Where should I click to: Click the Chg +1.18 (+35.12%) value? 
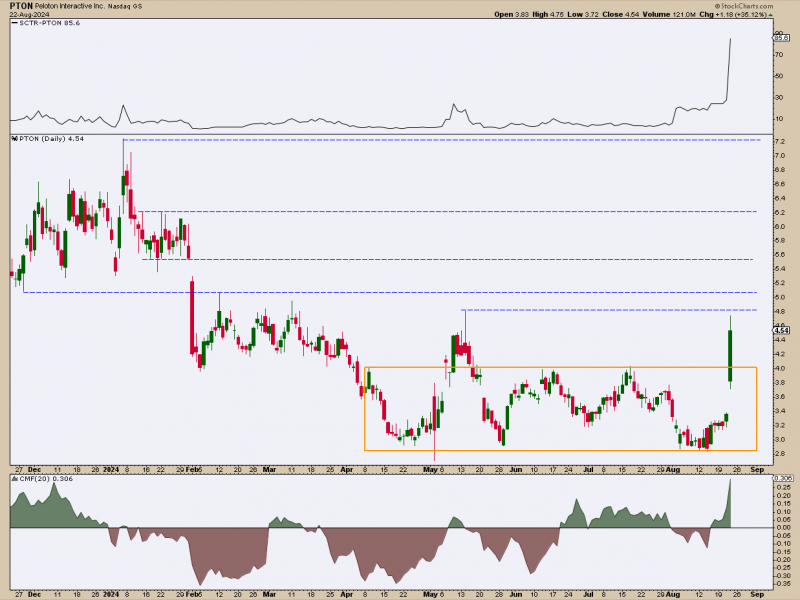coord(733,14)
